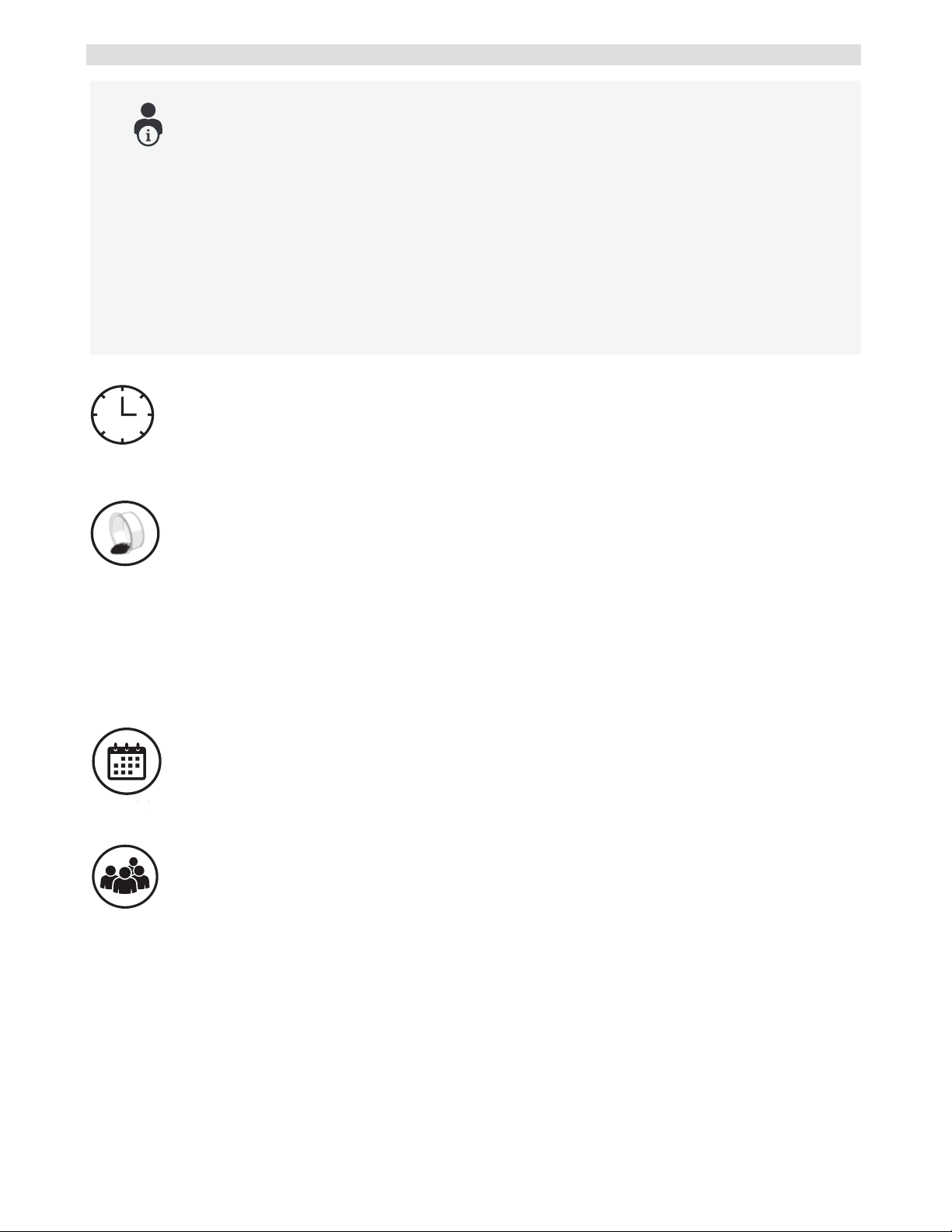The image size is (952, 1232).
Task: Click the calendar binding rings at top
Action: [x=127, y=746]
